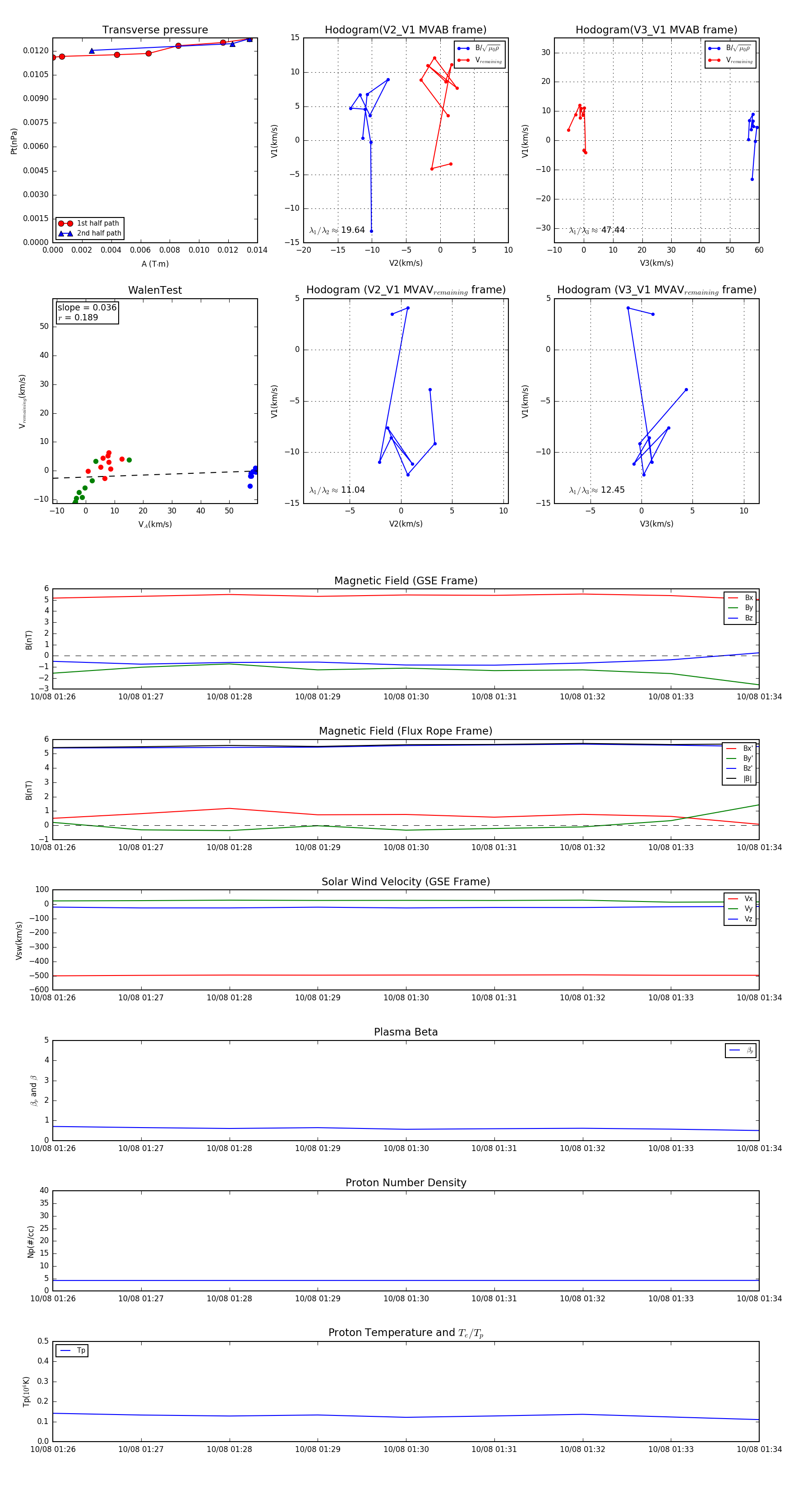This screenshot has height=1489, width=812.
Task: Click the 'Magnetic Field (Flux Rope Frame)' title
Action: [x=406, y=731]
